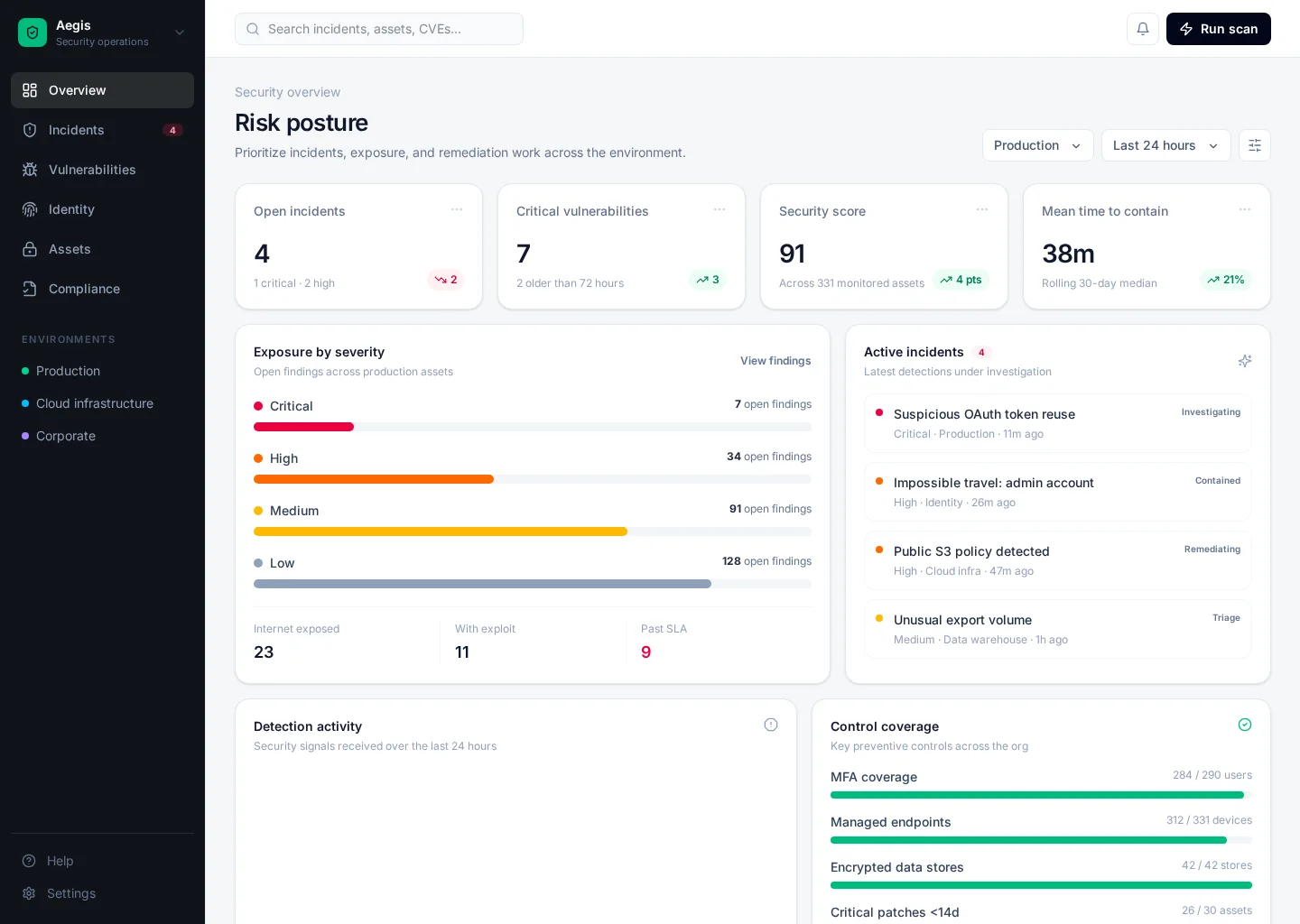This screenshot has width=1300, height=924.
Task: Open Security score card options menu
Action: (982, 209)
